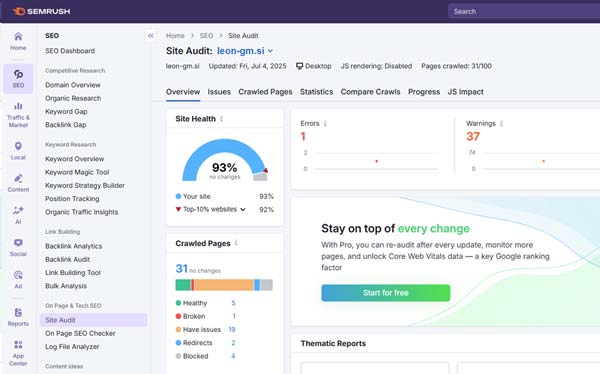The image size is (600, 374).
Task: Open Log File Analyzer
Action: (72, 347)
